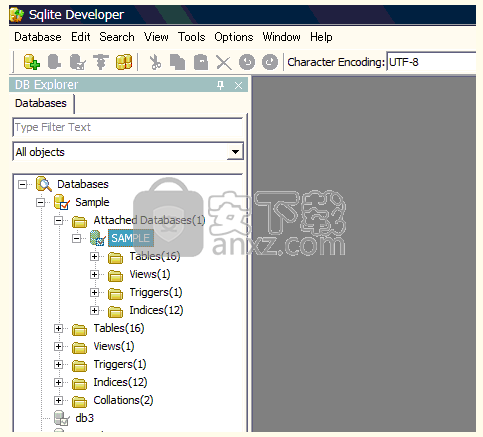This screenshot has height=437, width=483.
Task: Click the Character Encoding label
Action: (336, 62)
